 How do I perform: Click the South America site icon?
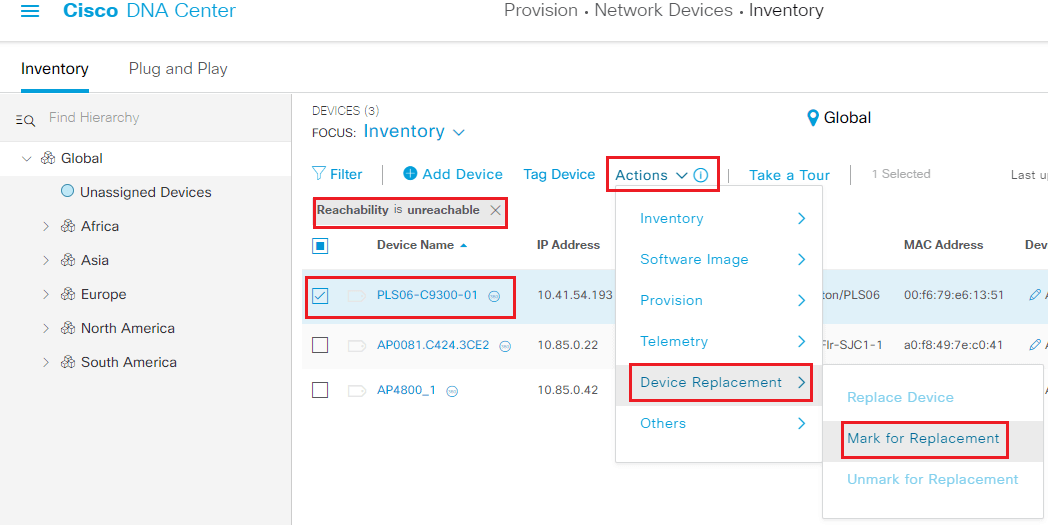(x=68, y=362)
